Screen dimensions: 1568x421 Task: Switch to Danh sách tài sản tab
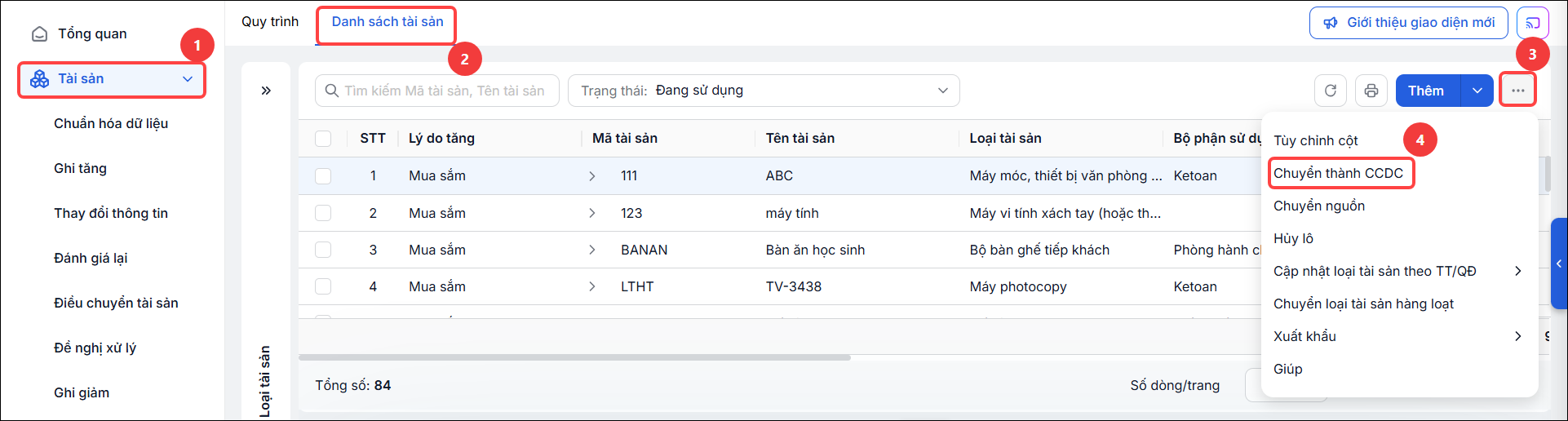click(388, 22)
